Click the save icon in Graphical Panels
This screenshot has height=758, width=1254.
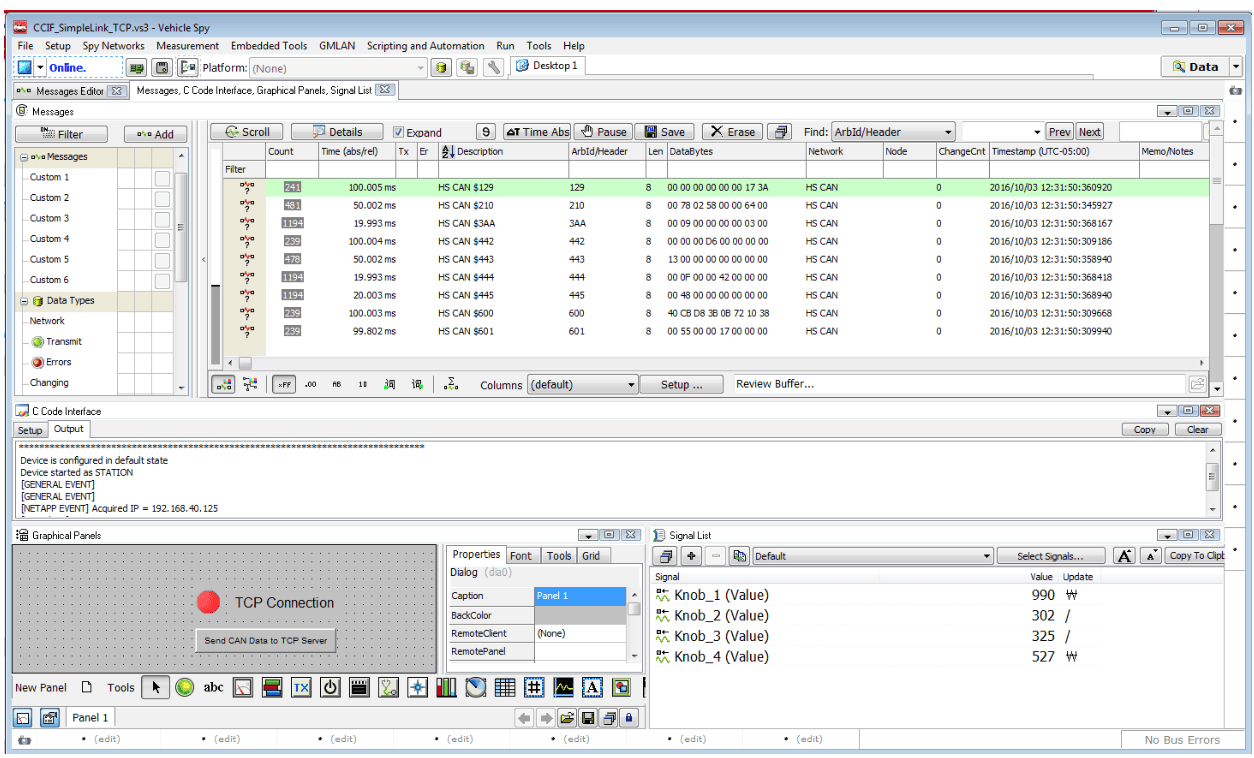pyautogui.click(x=588, y=717)
